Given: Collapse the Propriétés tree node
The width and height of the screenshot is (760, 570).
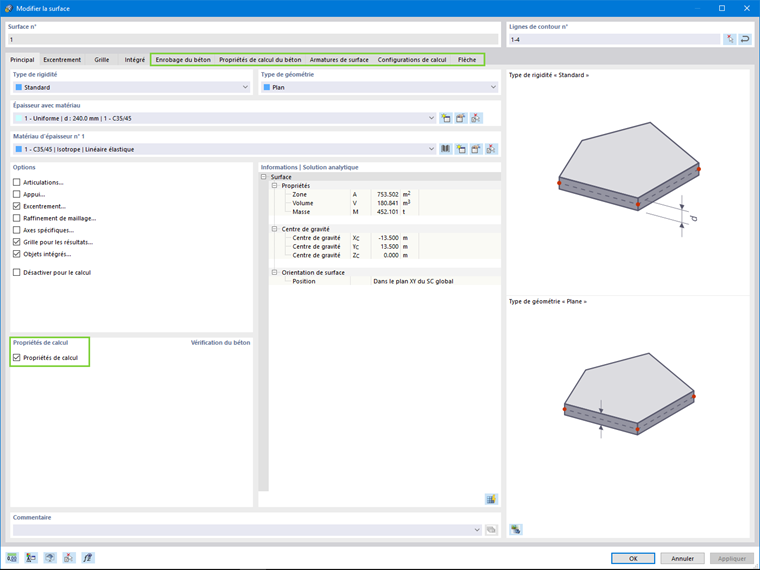Looking at the screenshot, I should pos(274,186).
